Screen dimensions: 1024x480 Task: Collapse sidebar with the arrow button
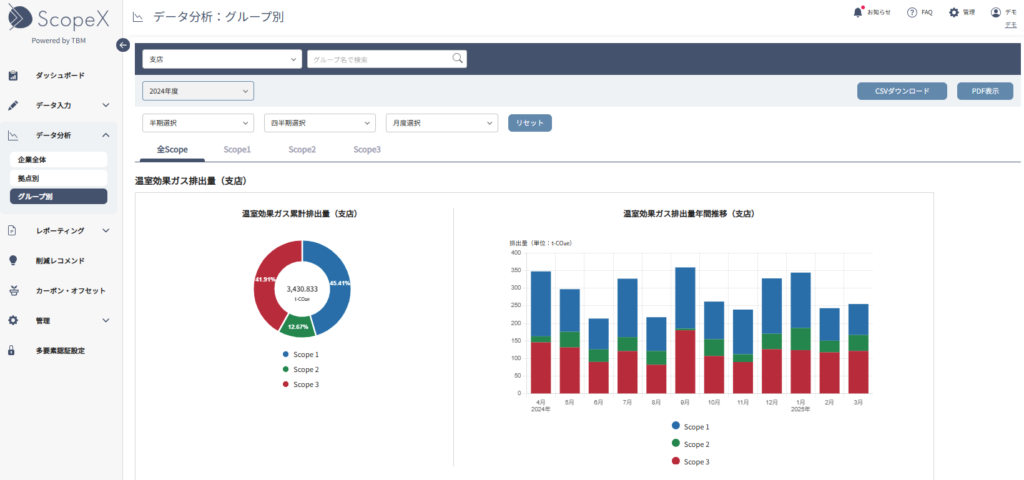[123, 44]
